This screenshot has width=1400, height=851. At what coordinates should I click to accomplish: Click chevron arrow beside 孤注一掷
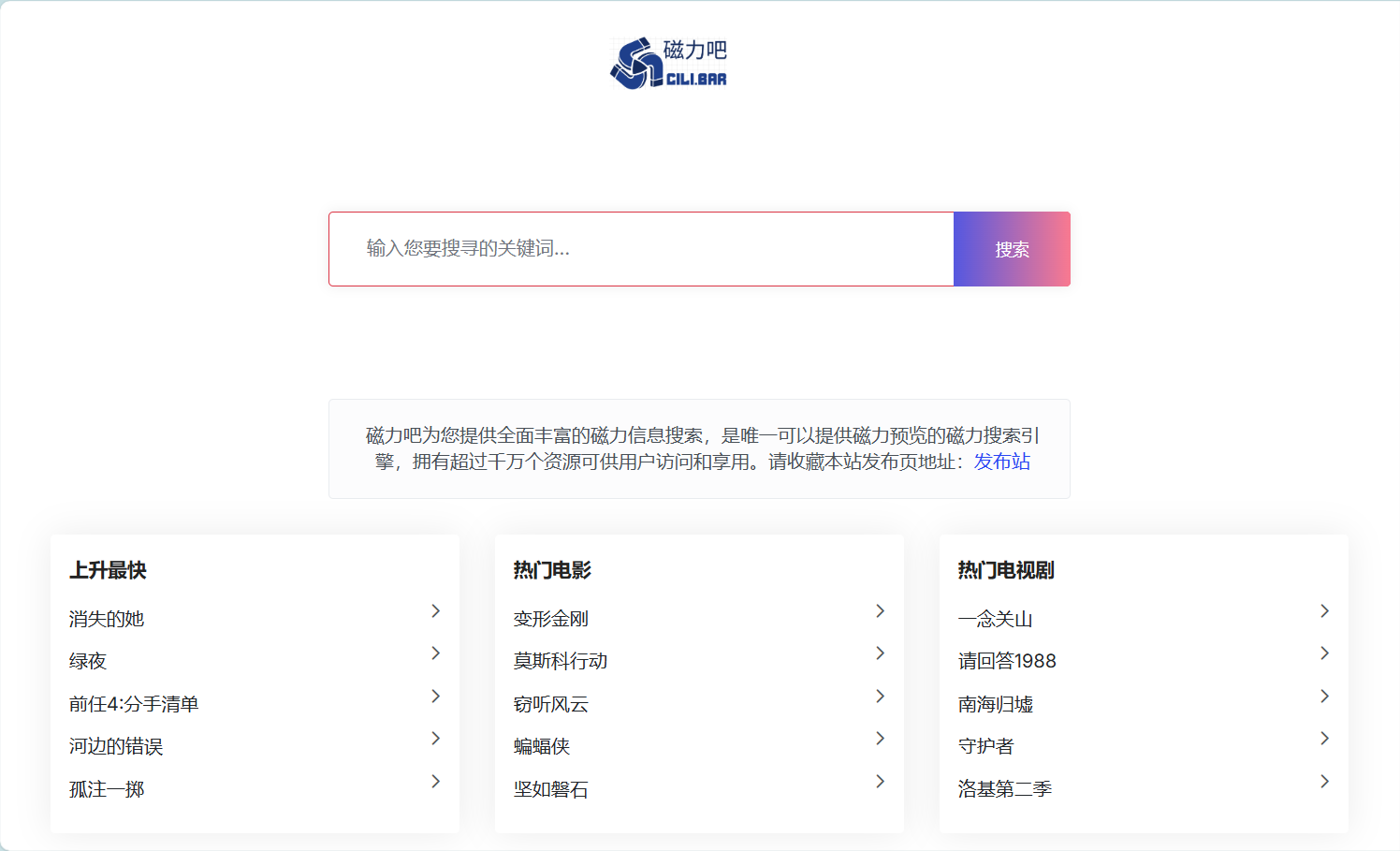pyautogui.click(x=435, y=782)
